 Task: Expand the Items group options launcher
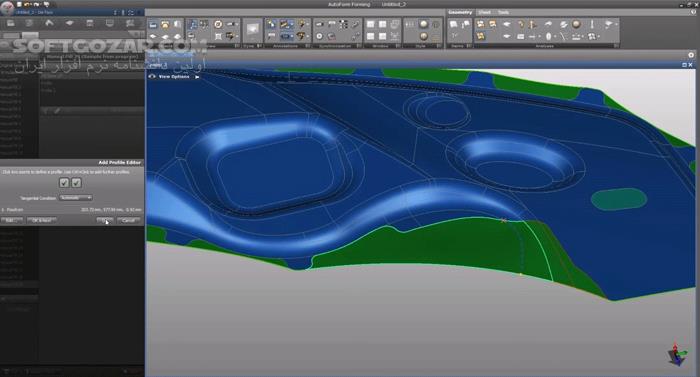pyautogui.click(x=469, y=46)
